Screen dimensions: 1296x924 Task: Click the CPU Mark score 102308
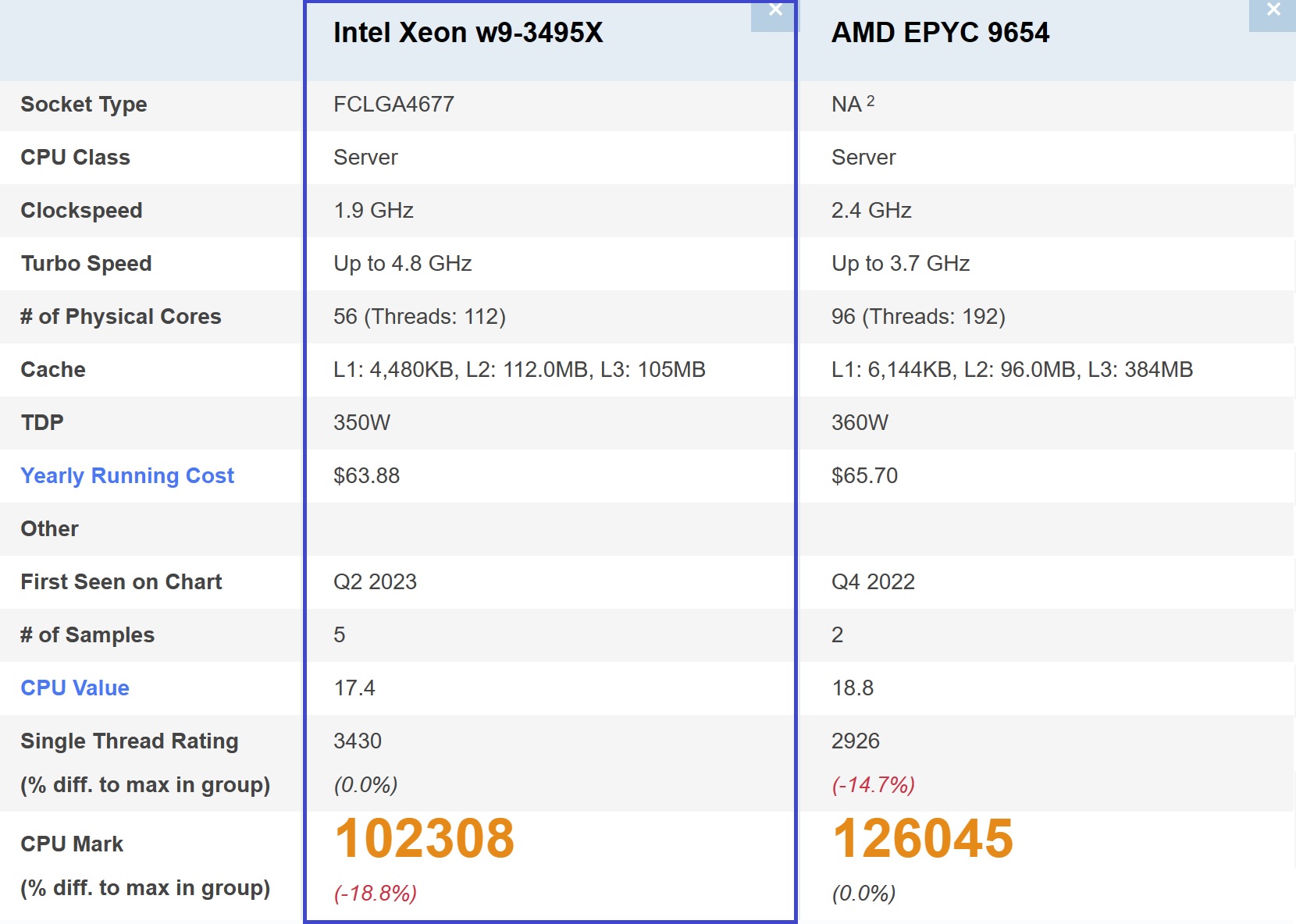[425, 838]
